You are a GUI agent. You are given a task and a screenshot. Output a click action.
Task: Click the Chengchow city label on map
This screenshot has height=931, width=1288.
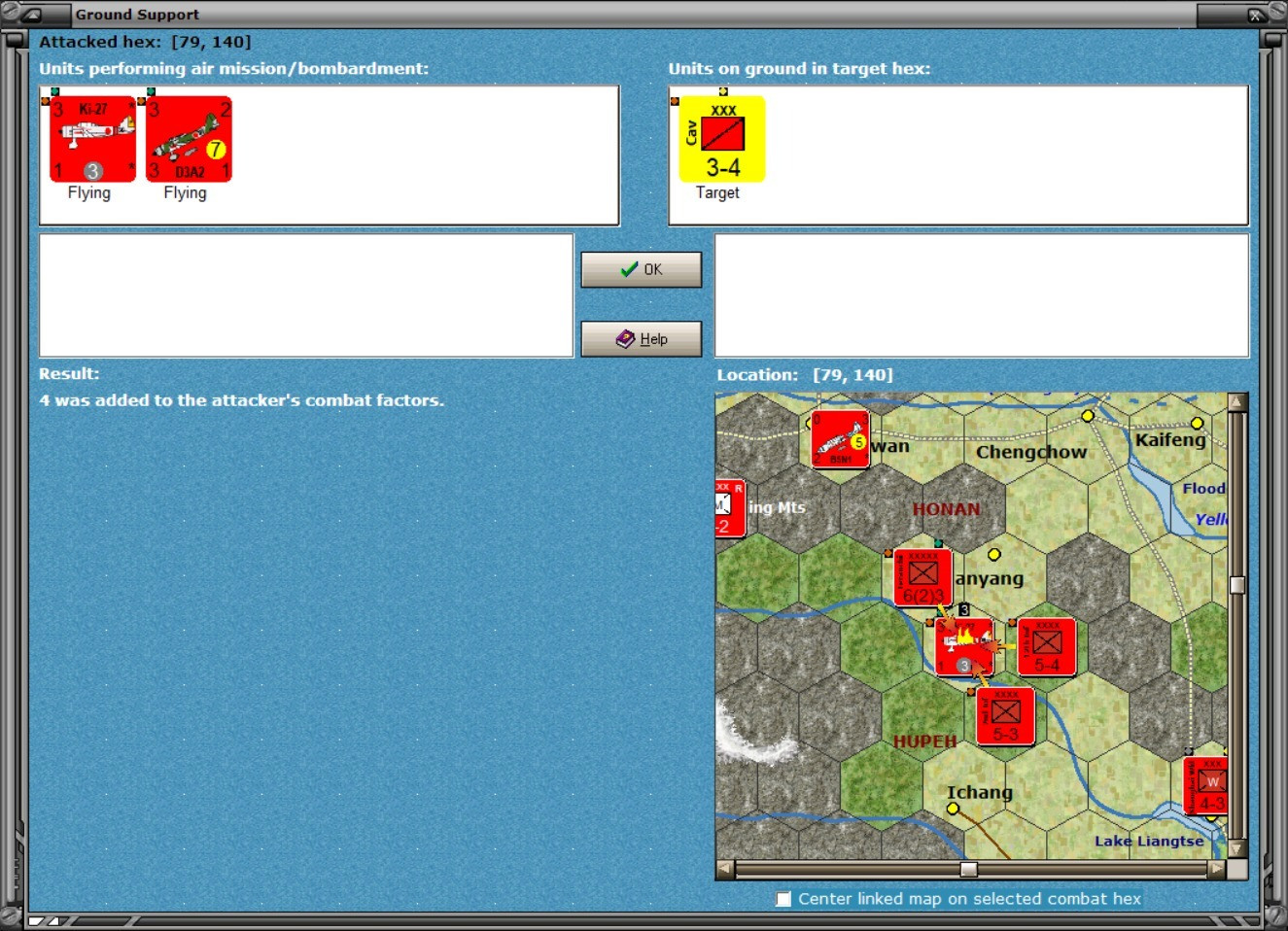(1031, 452)
